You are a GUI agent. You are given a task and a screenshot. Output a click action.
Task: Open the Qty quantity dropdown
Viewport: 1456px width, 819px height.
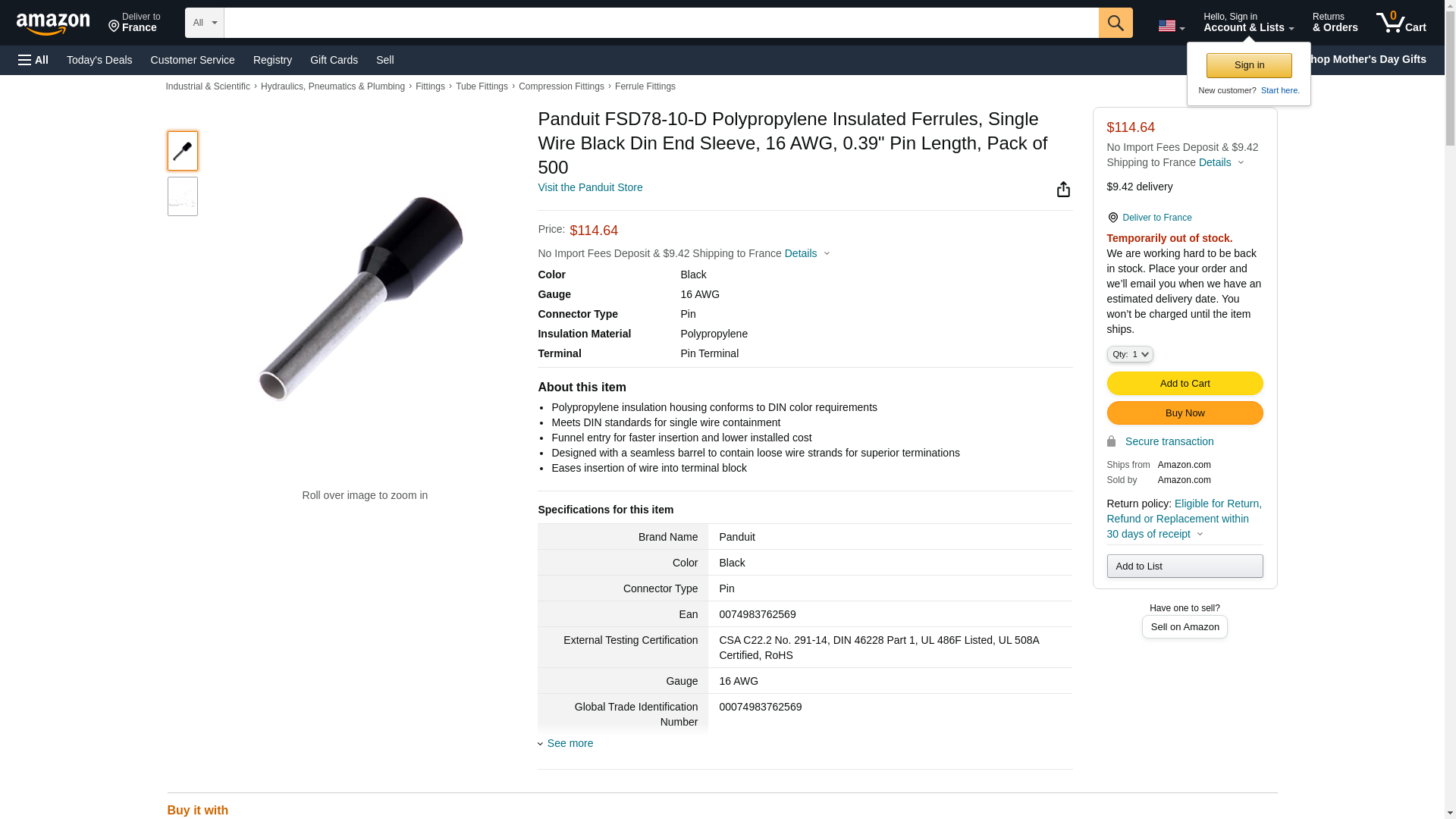[1129, 354]
